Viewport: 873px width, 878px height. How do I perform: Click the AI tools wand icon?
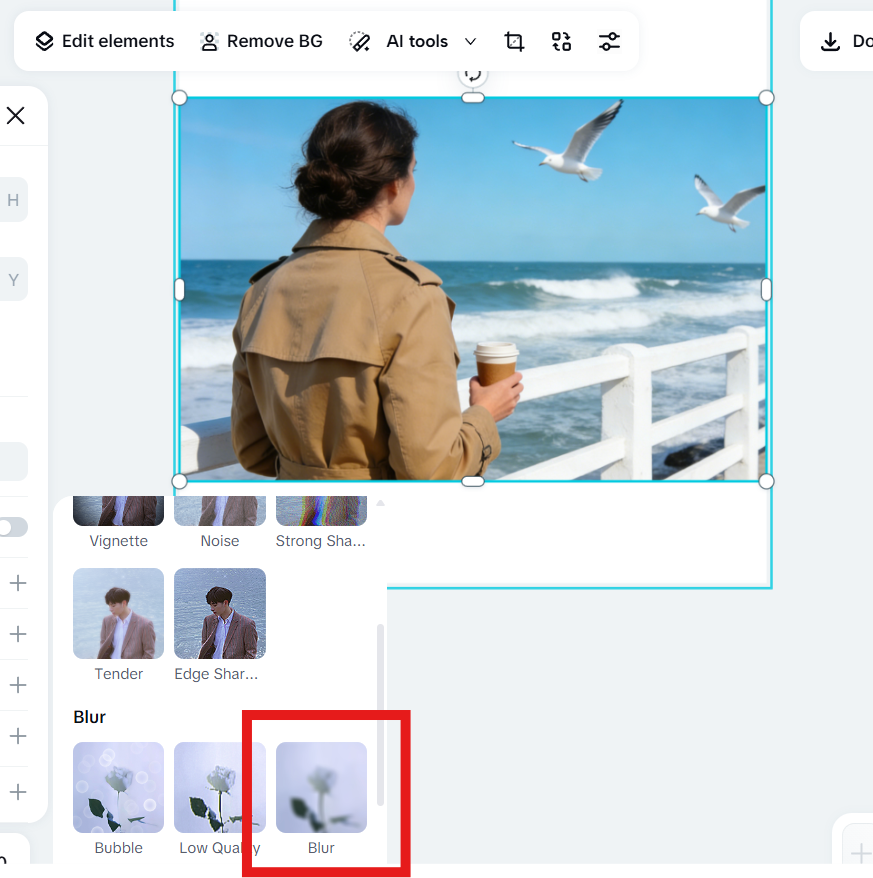pyautogui.click(x=359, y=41)
